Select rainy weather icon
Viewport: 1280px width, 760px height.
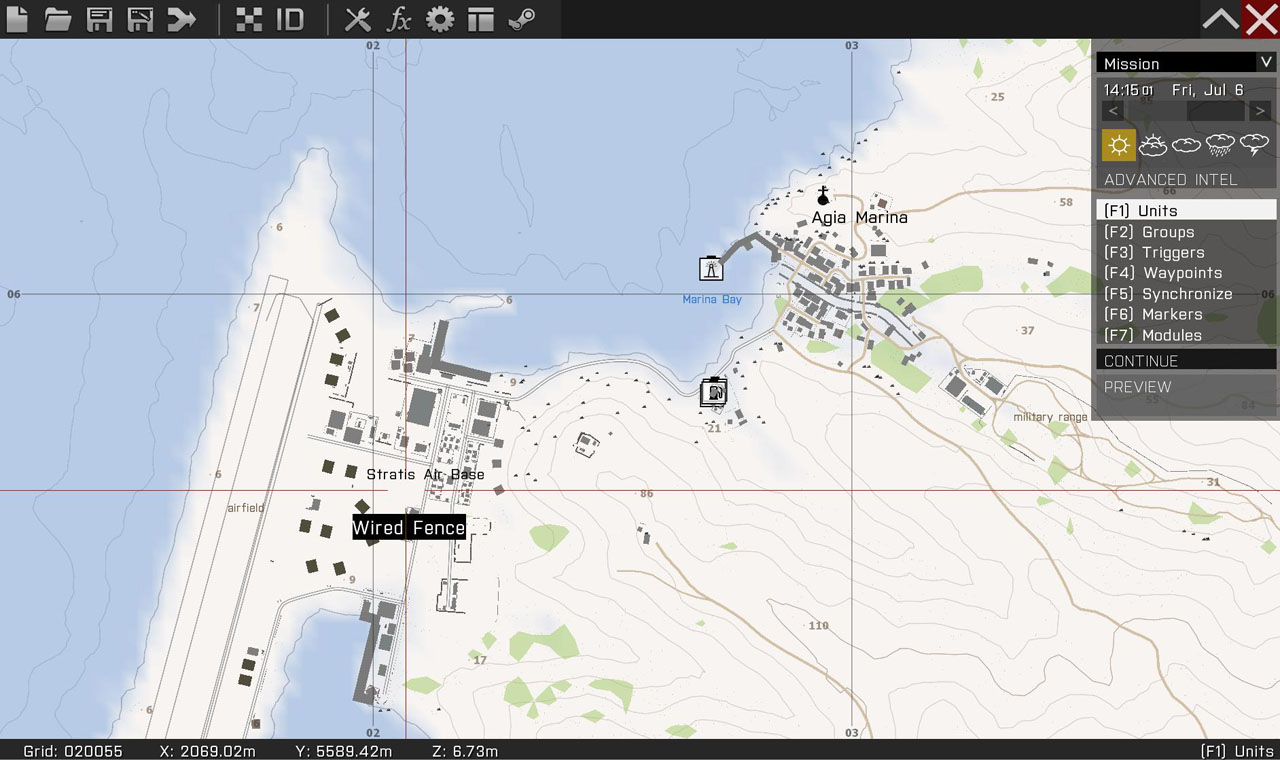point(1221,145)
